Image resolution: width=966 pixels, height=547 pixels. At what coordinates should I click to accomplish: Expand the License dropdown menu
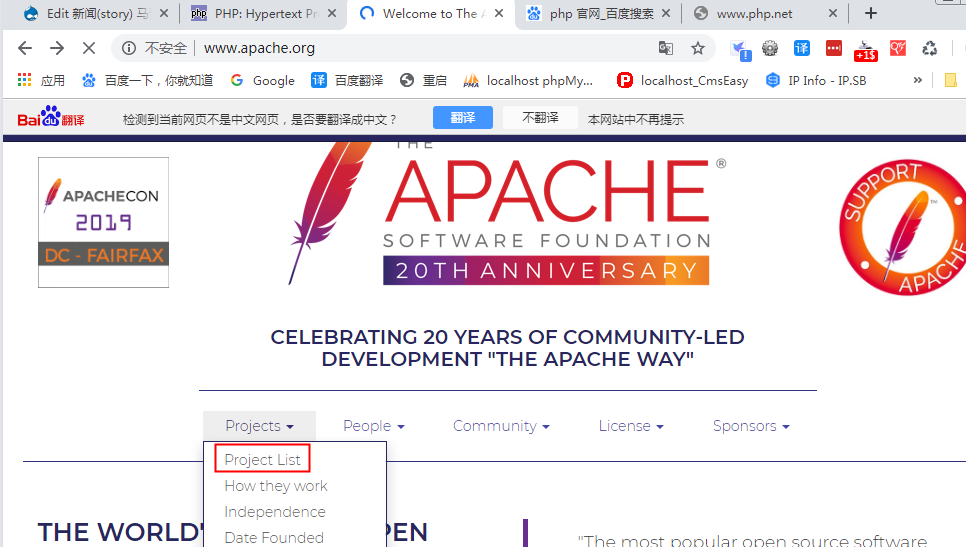pos(631,426)
